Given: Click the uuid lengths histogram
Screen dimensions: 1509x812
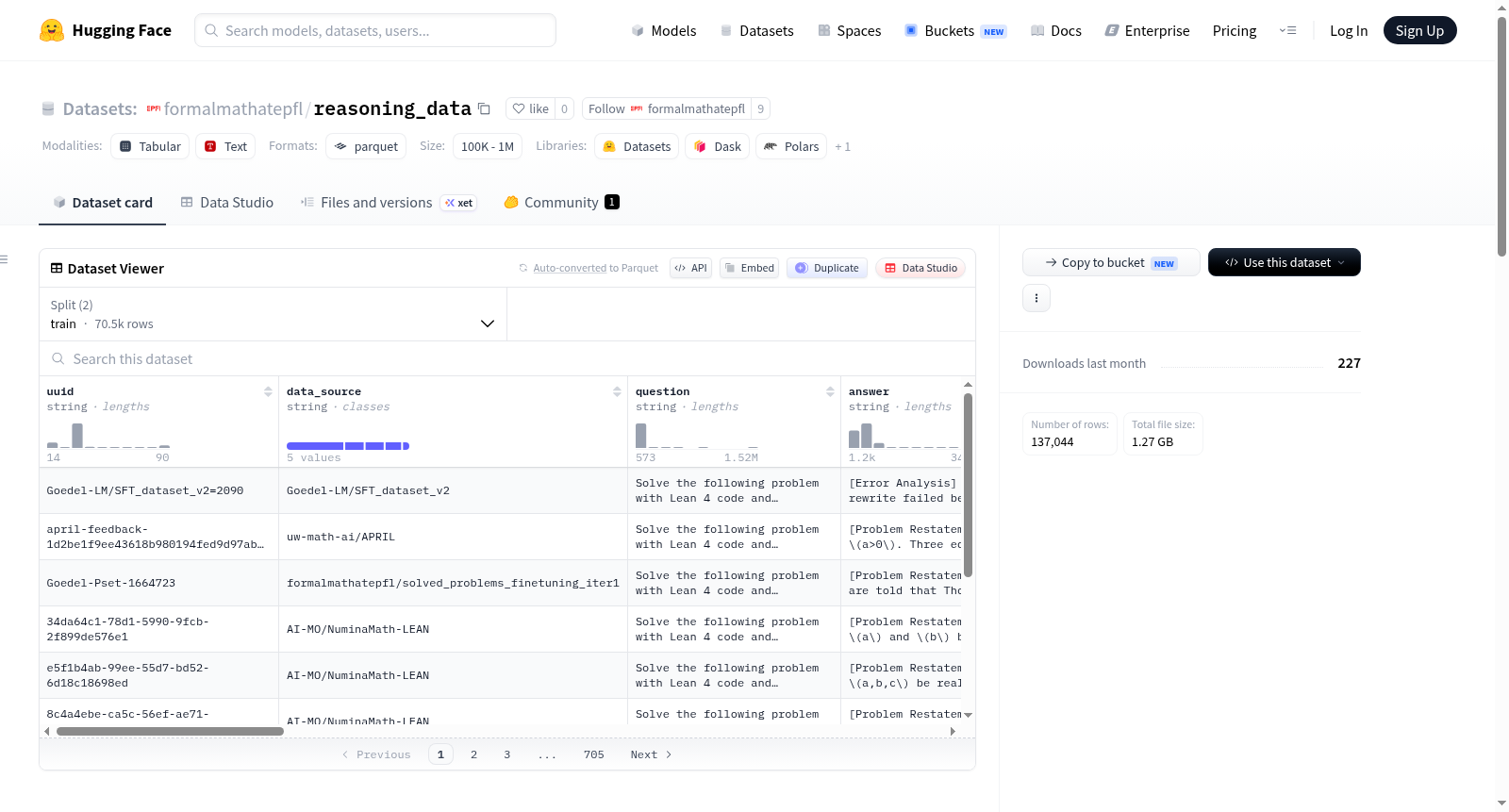Looking at the screenshot, I should (x=108, y=435).
